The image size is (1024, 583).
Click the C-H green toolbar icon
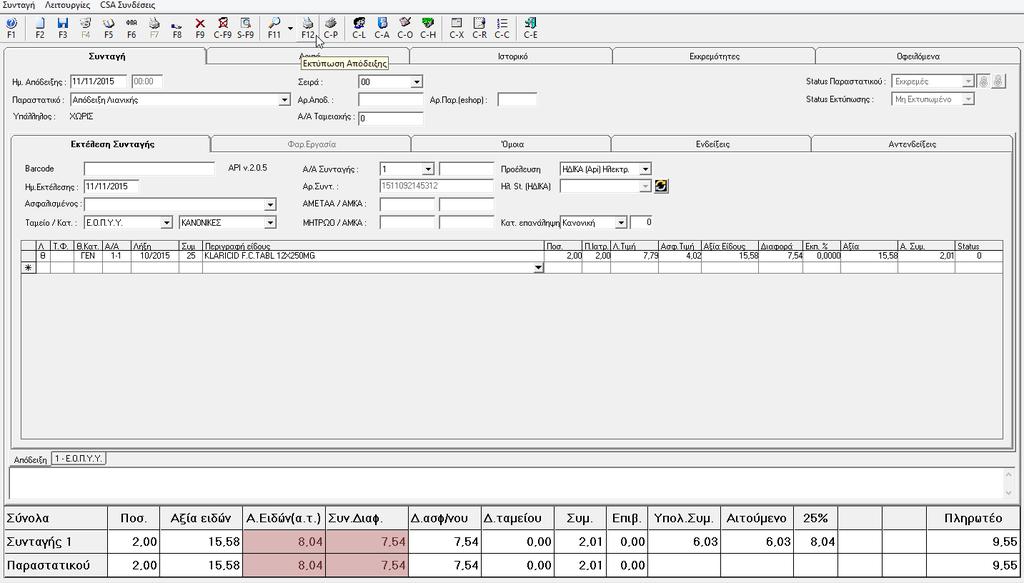click(428, 28)
